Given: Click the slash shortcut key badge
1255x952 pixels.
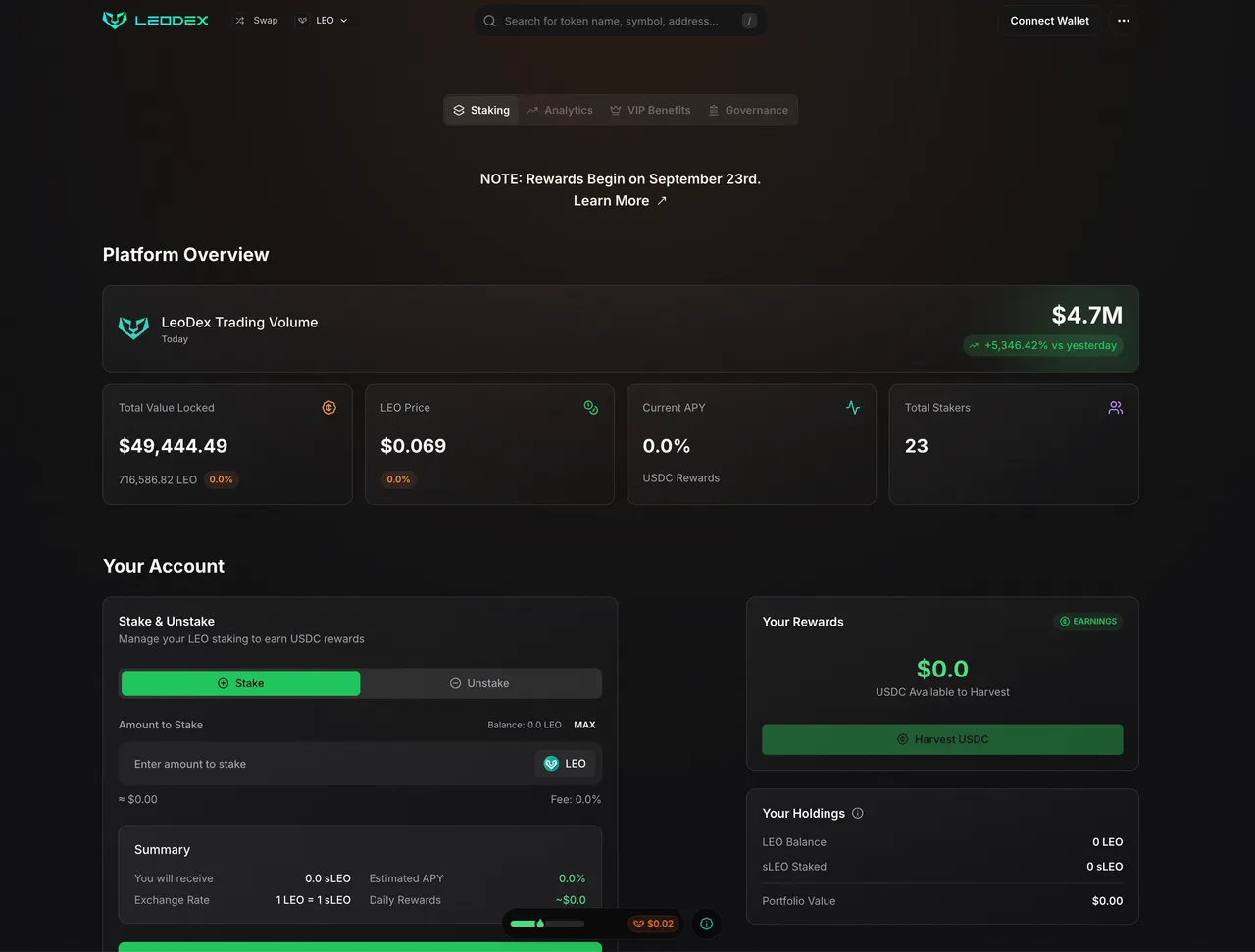Looking at the screenshot, I should (x=749, y=21).
